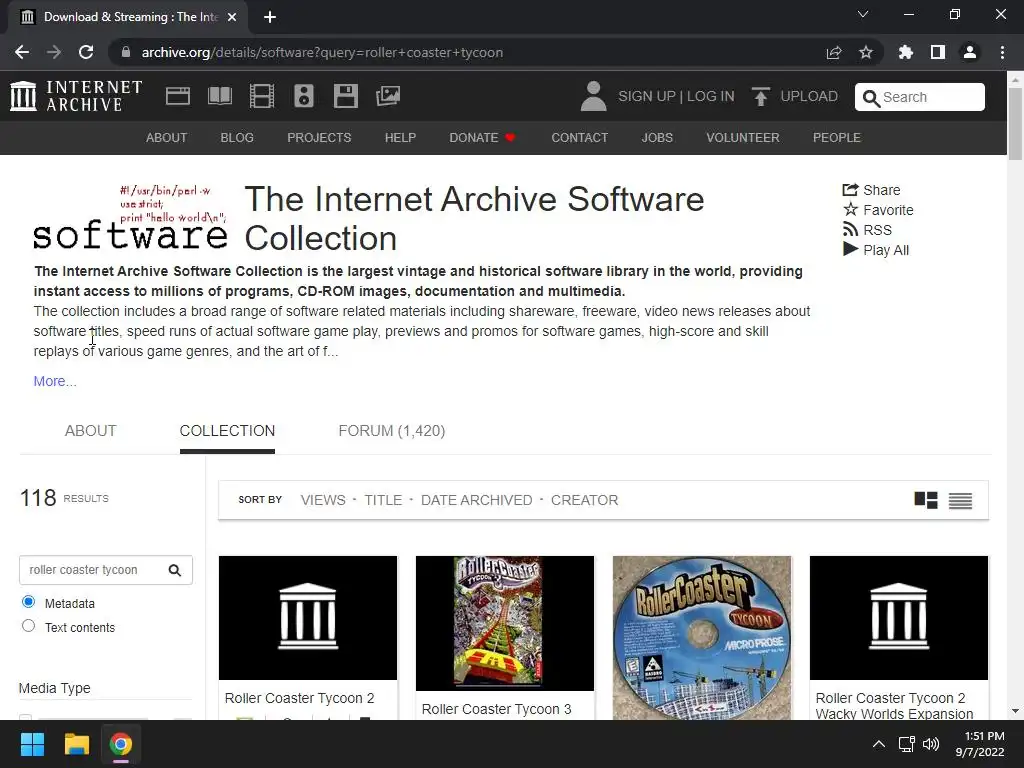Click the SIGN UP link

[x=647, y=96]
